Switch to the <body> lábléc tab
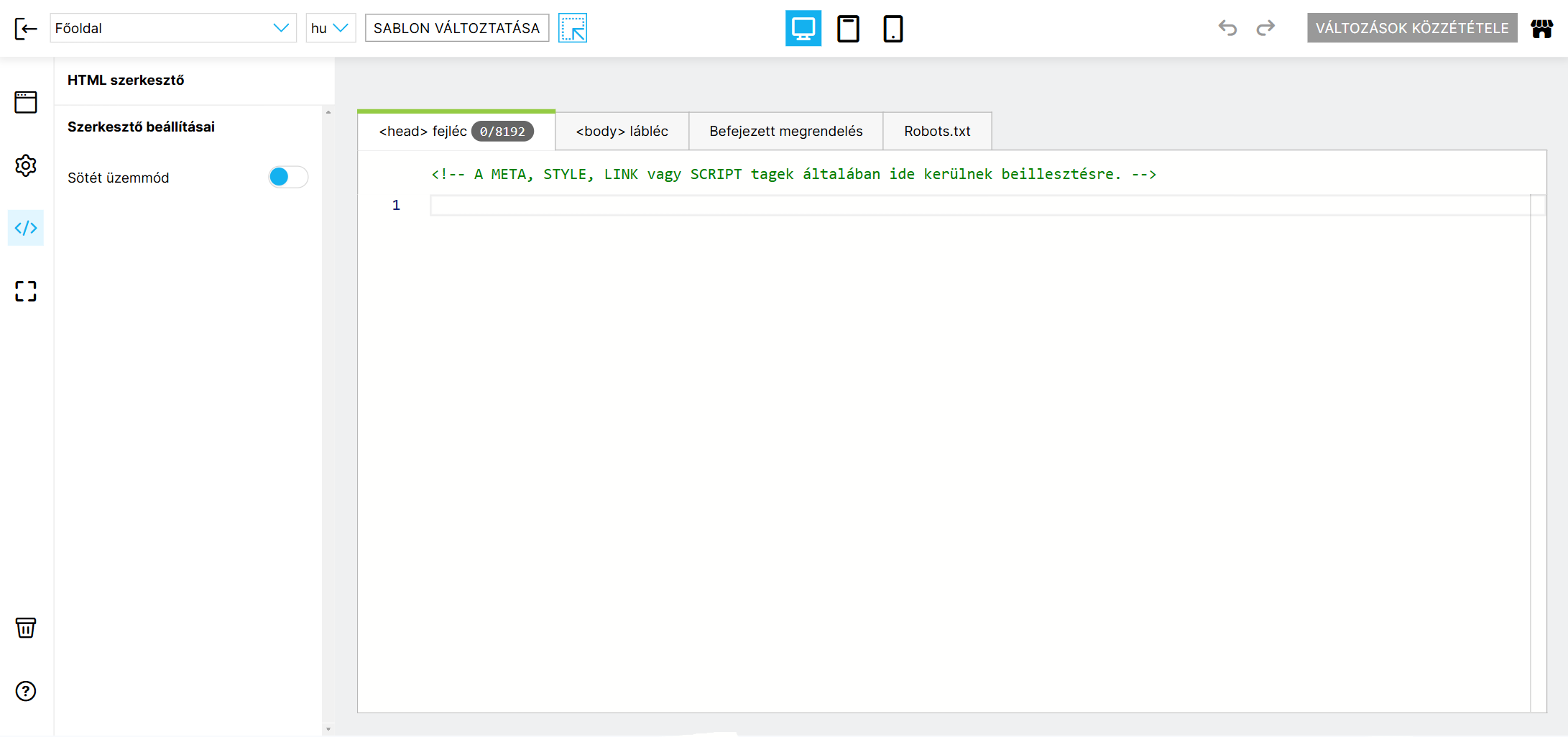Viewport: 1568px width, 737px height. pos(622,131)
